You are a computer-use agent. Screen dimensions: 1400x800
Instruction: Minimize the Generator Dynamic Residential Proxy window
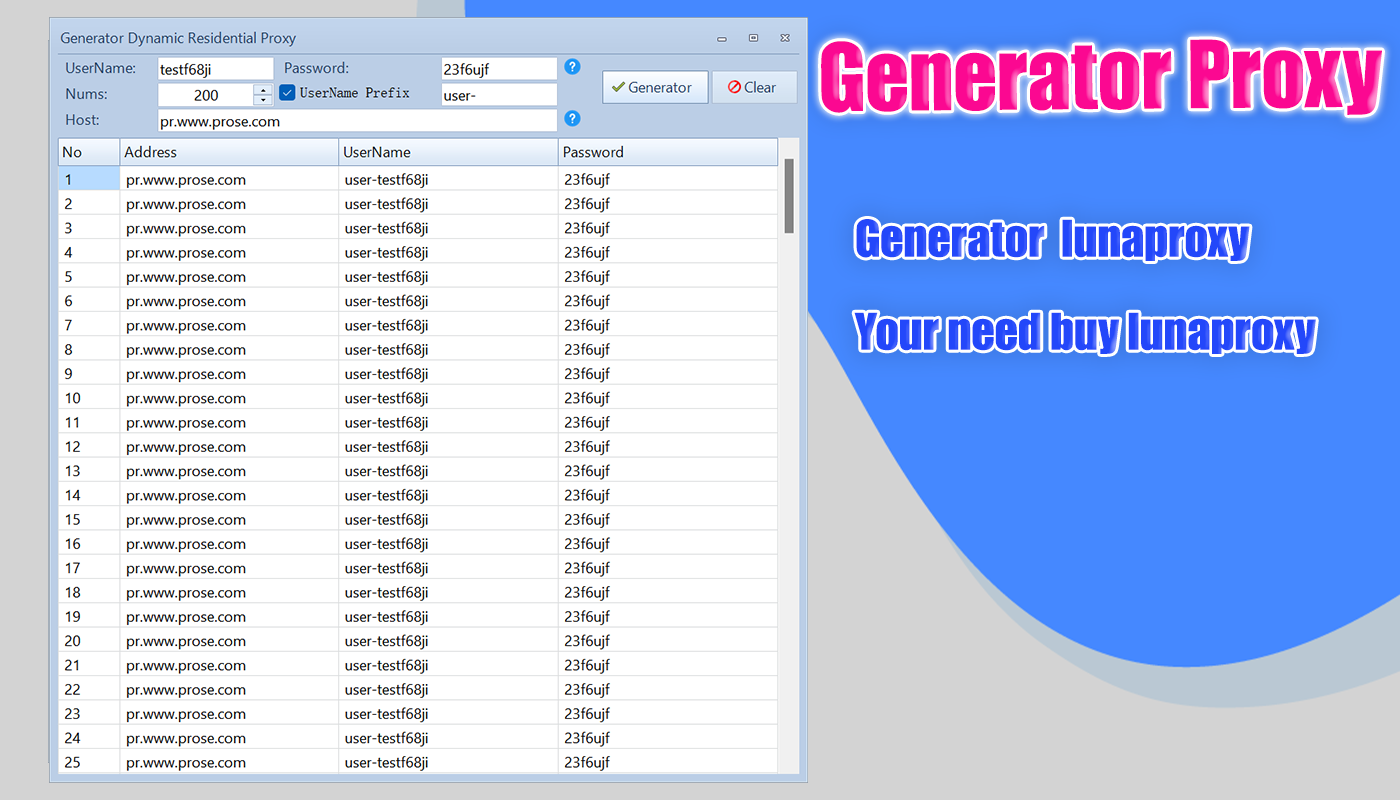(x=722, y=38)
